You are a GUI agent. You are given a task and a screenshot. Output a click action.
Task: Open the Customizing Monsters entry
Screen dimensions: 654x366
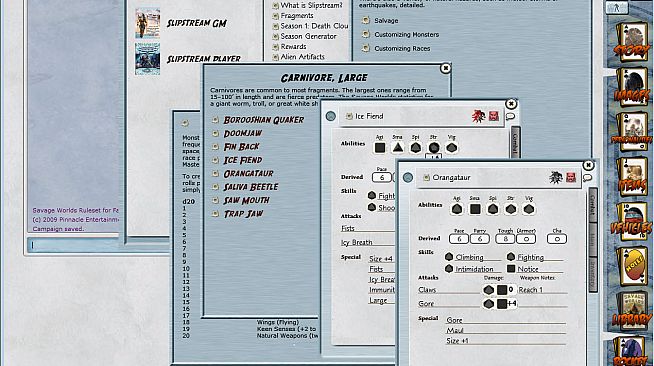(x=407, y=35)
